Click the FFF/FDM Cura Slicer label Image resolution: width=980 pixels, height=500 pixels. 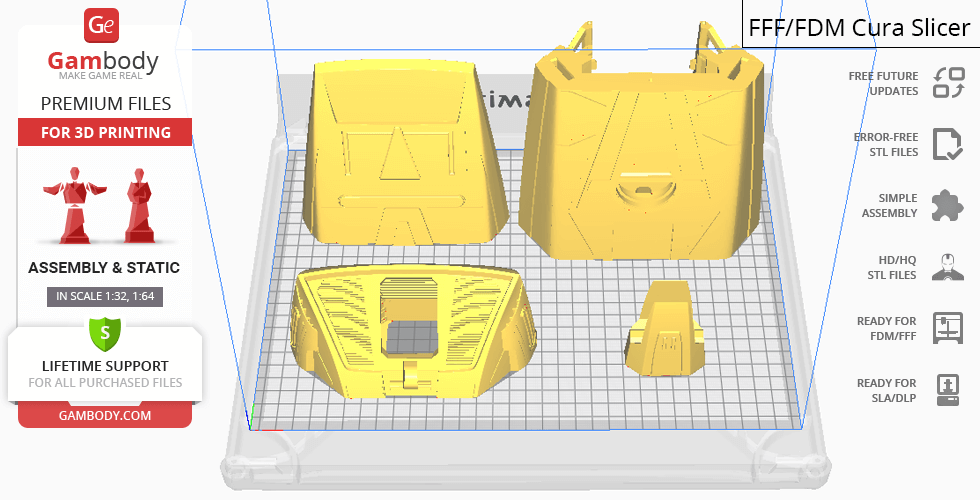pyautogui.click(x=859, y=28)
